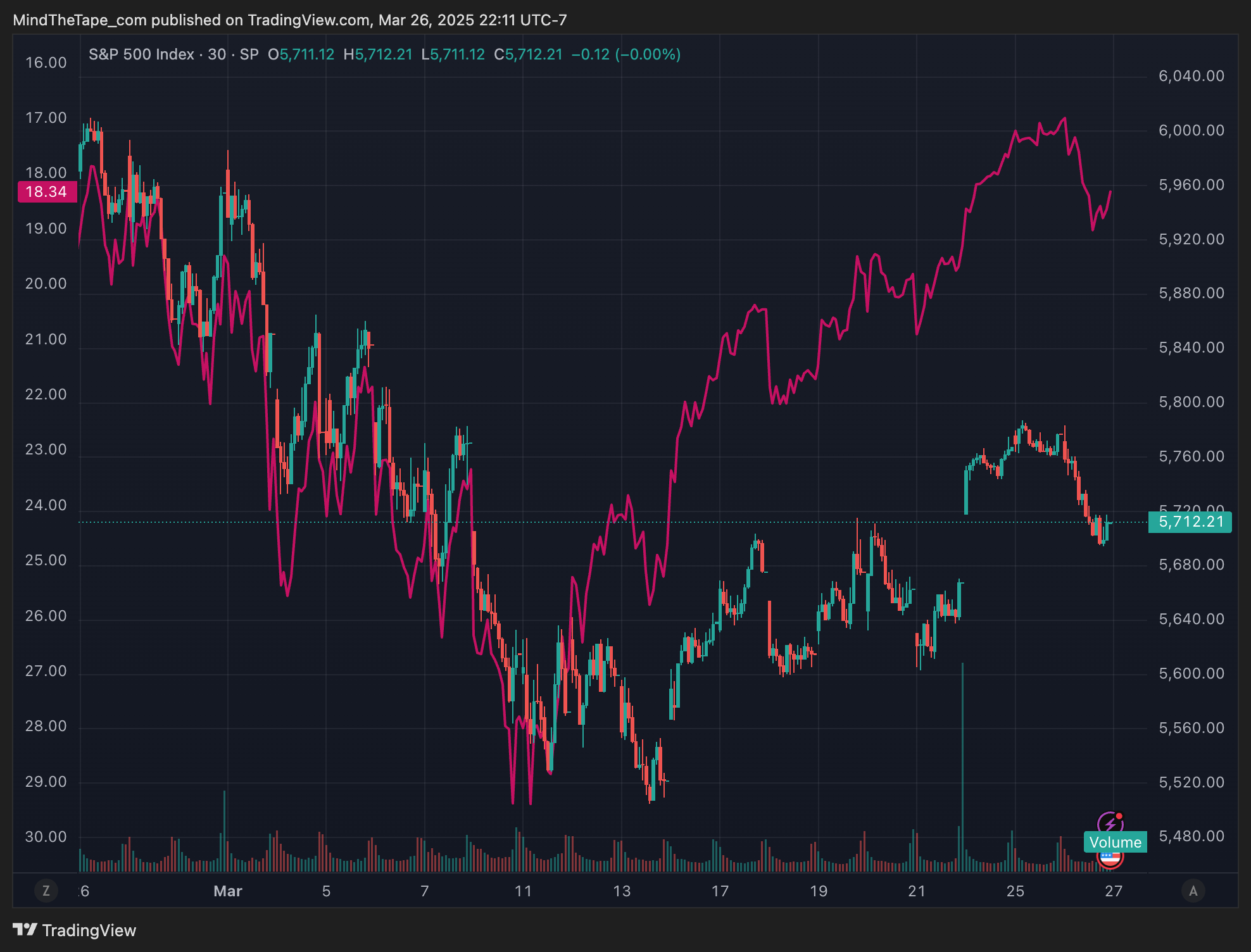The height and width of the screenshot is (952, 1251).
Task: Click the Mar label on time axis
Action: pos(228,891)
